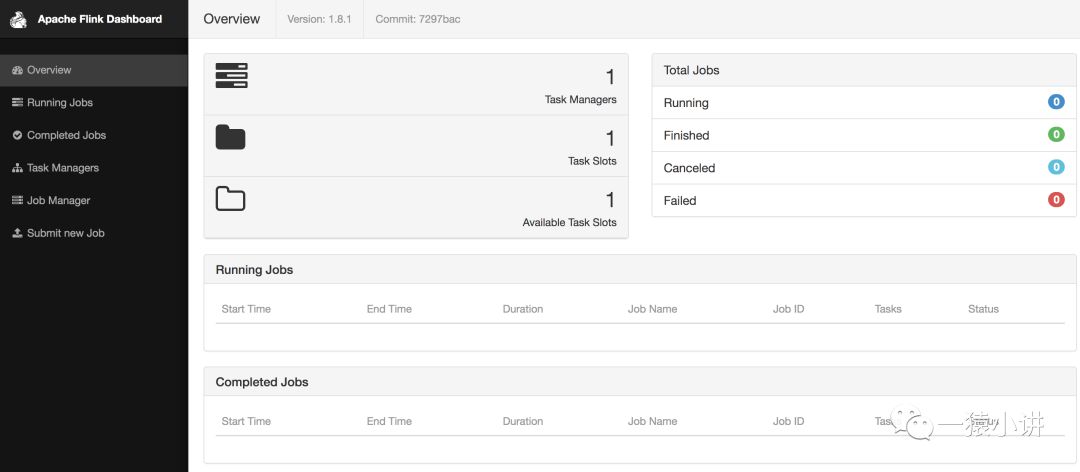
Task: Open Running Jobs in the sidebar
Action: point(94,103)
